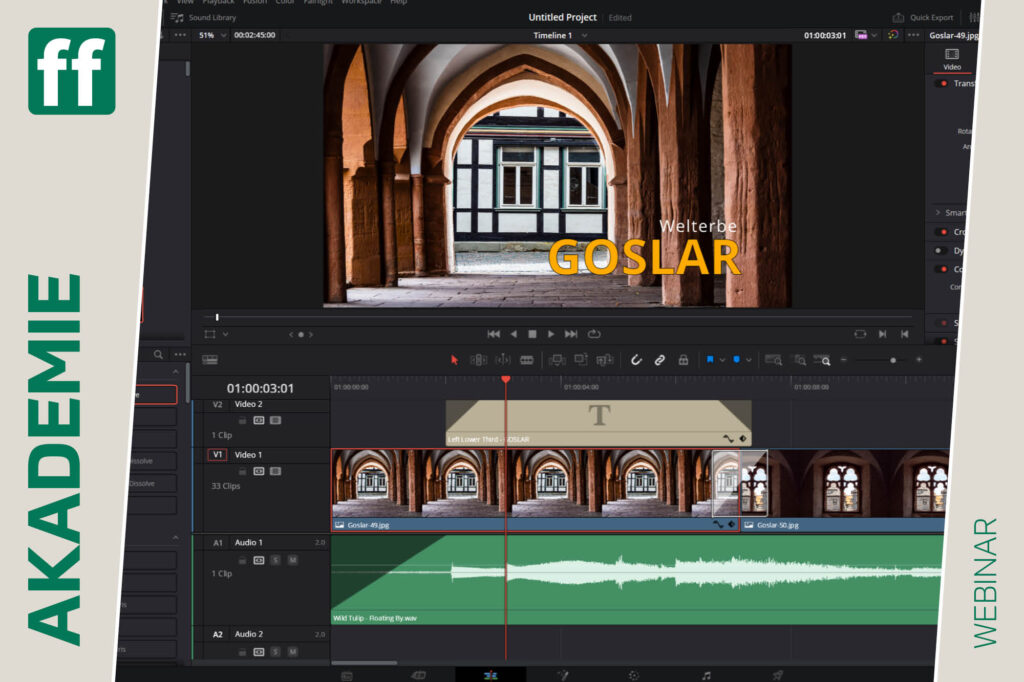Add a blue marker to timeline

[x=737, y=360]
